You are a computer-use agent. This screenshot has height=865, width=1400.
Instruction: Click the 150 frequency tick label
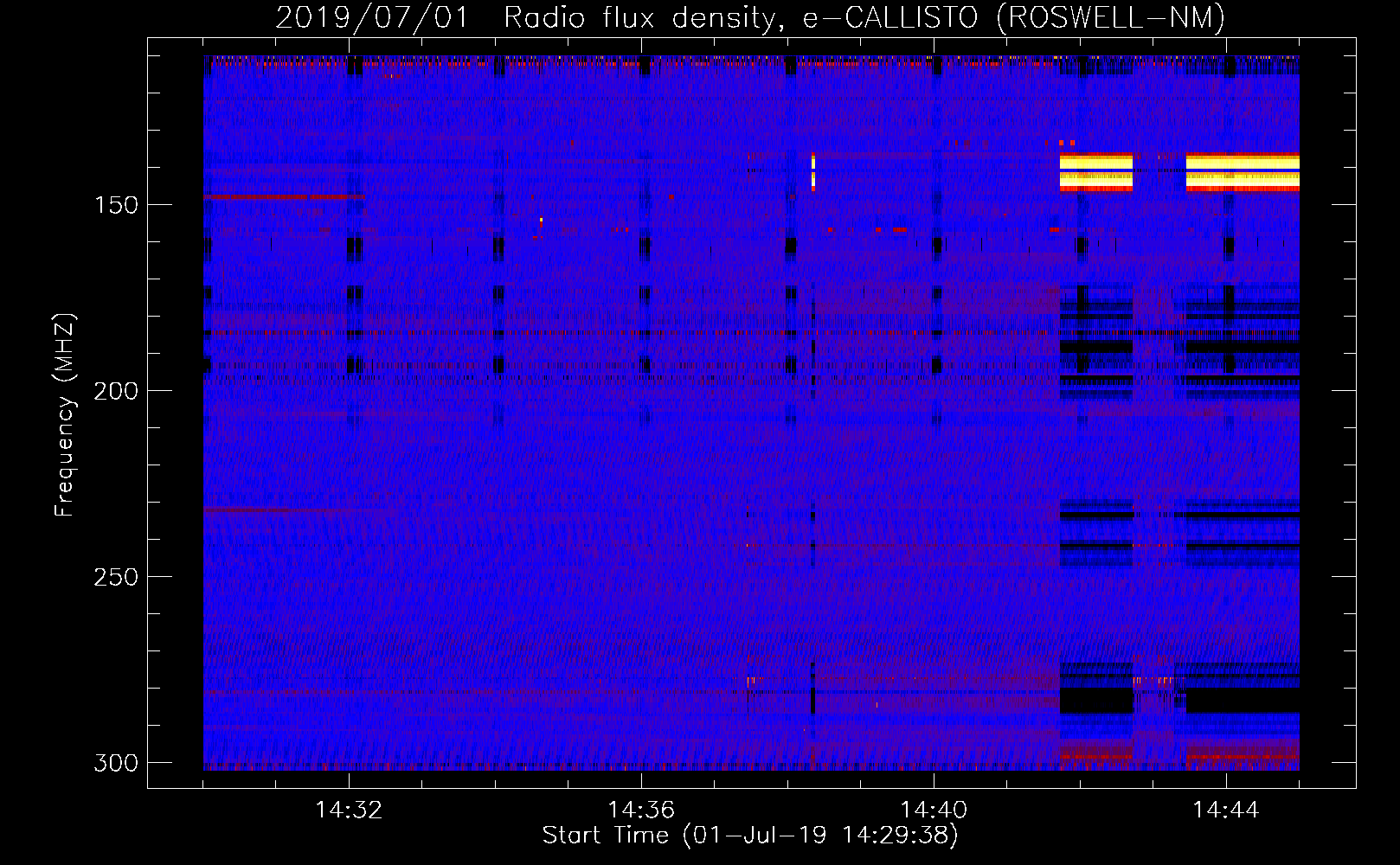click(116, 205)
